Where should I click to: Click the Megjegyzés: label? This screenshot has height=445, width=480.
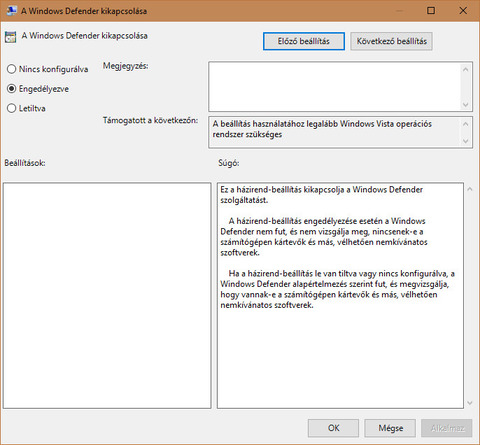[x=126, y=66]
